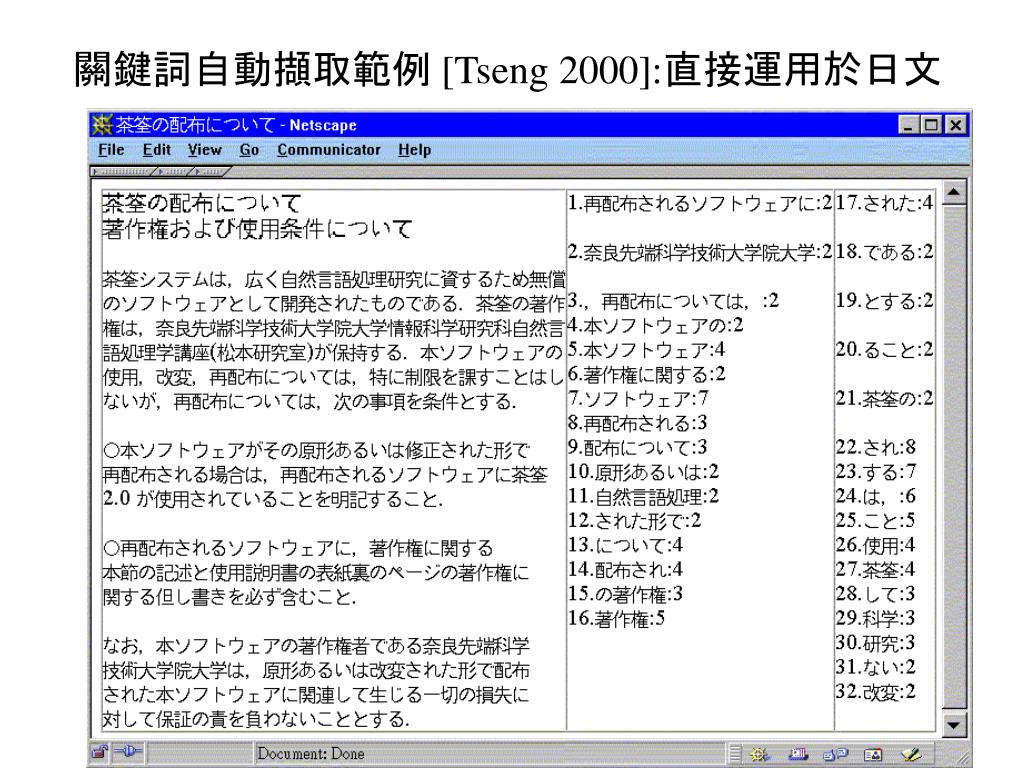Click keyword '8.再配布される:3'
The width and height of the screenshot is (1024, 768).
coord(637,423)
